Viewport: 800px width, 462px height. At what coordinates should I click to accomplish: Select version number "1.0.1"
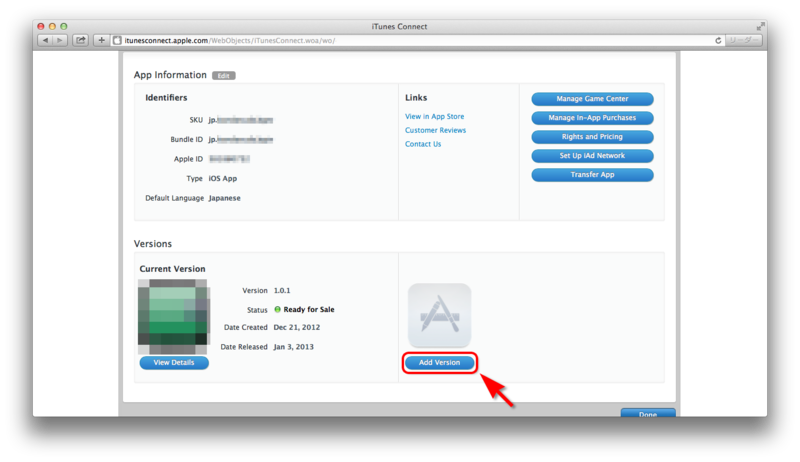pos(282,290)
